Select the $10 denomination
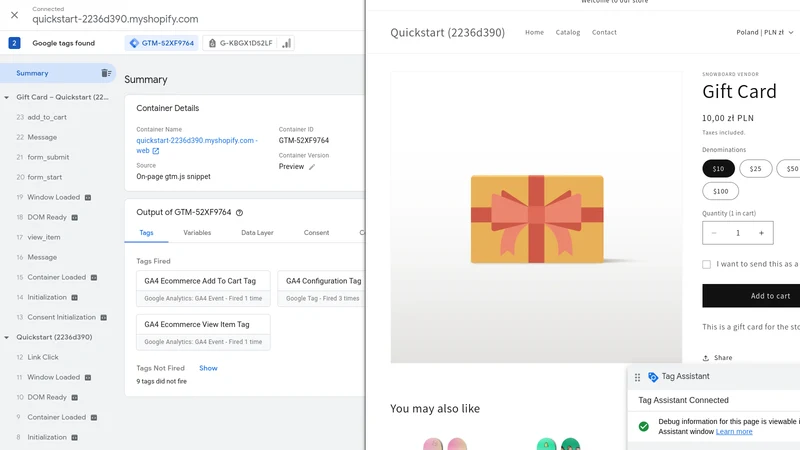This screenshot has width=800, height=450. (x=718, y=168)
